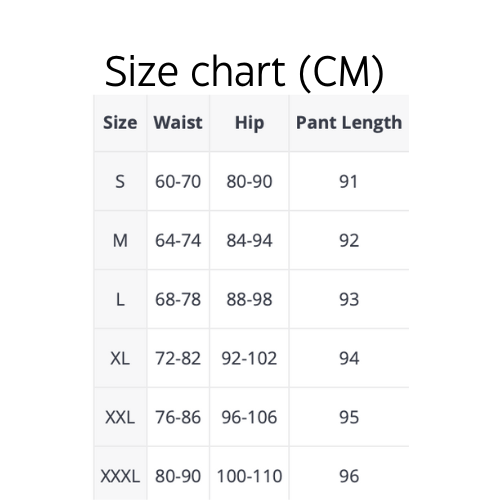Viewport: 500px width, 500px height.
Task: Click waist value 76-86
Action: tap(178, 417)
